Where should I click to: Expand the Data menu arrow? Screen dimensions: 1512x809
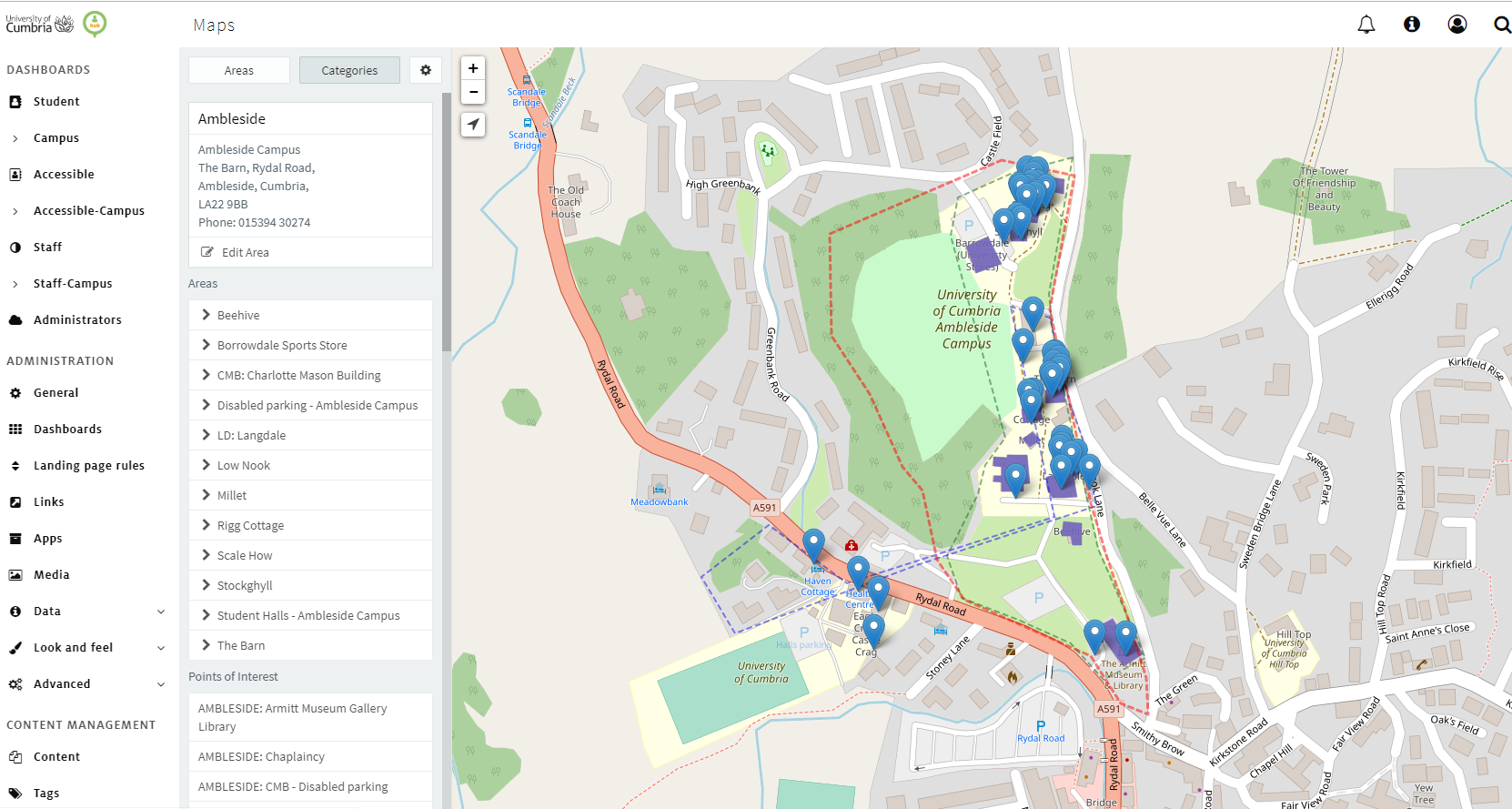tap(161, 612)
